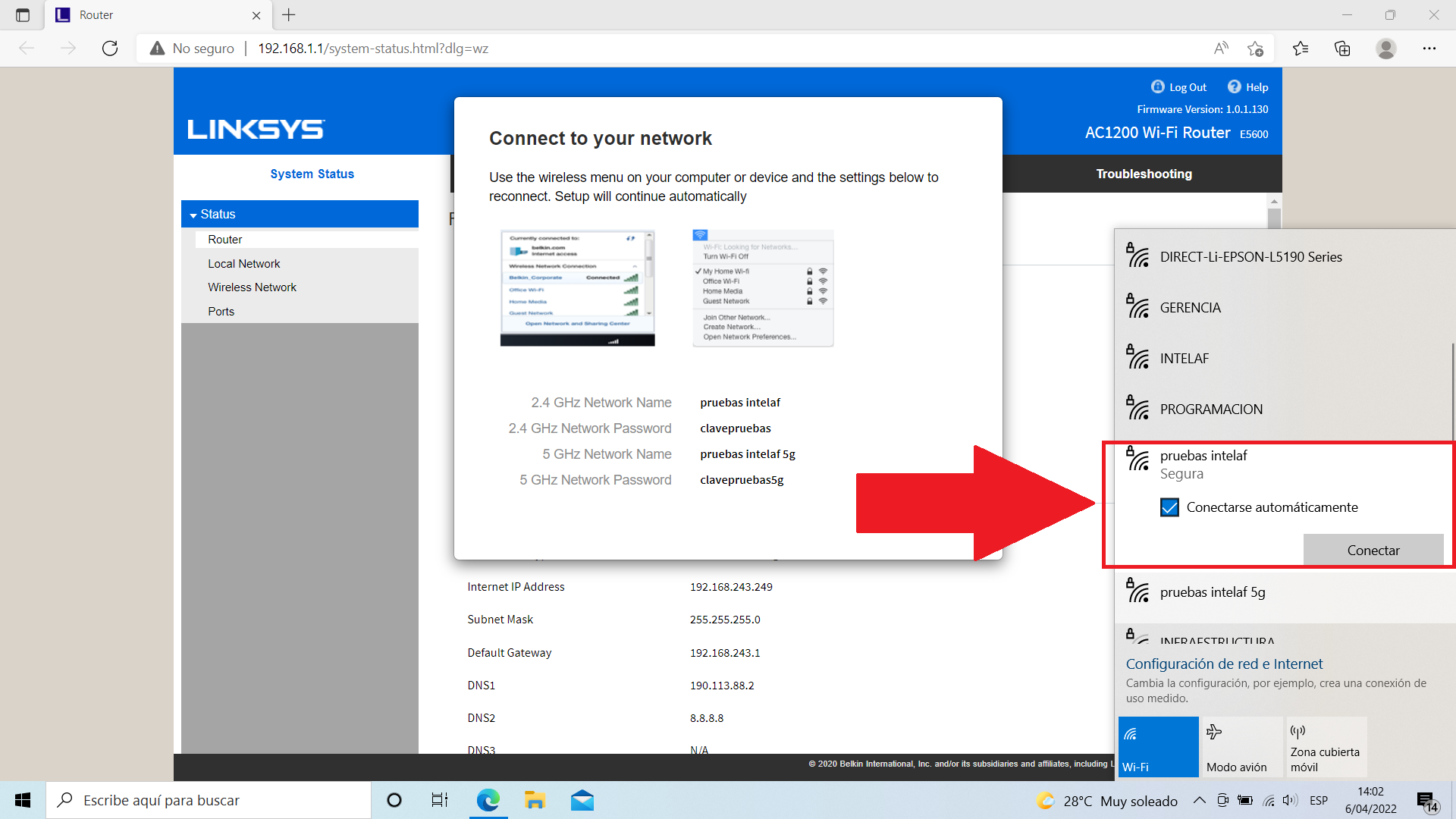Click the Log Out icon
The width and height of the screenshot is (1456, 819).
[1157, 86]
